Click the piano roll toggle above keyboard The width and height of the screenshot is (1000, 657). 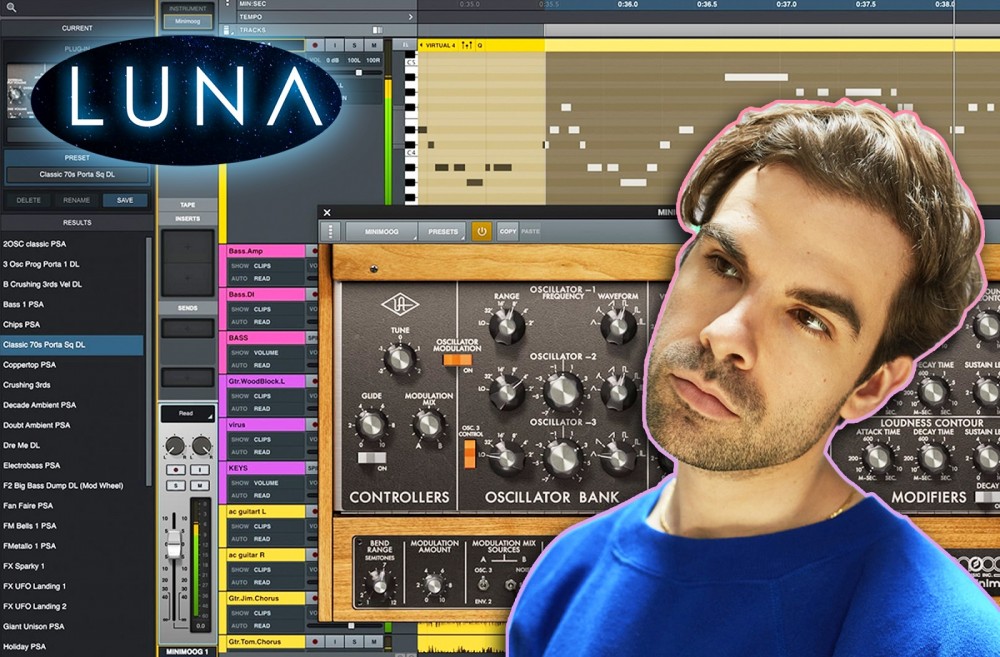click(406, 45)
